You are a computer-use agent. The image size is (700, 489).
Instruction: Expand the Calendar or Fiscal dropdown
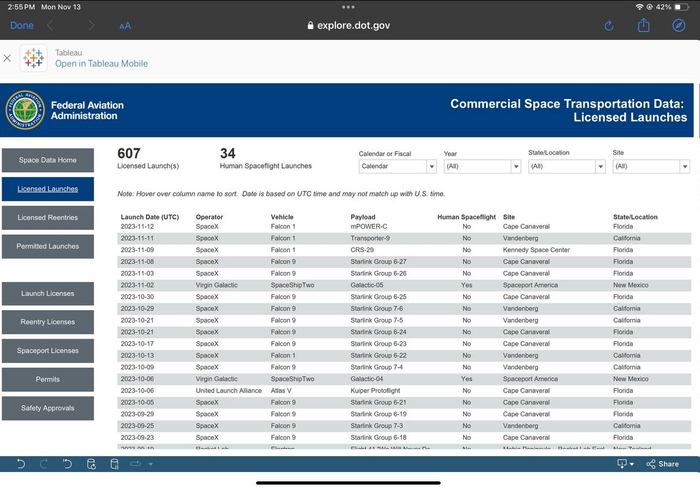point(398,166)
